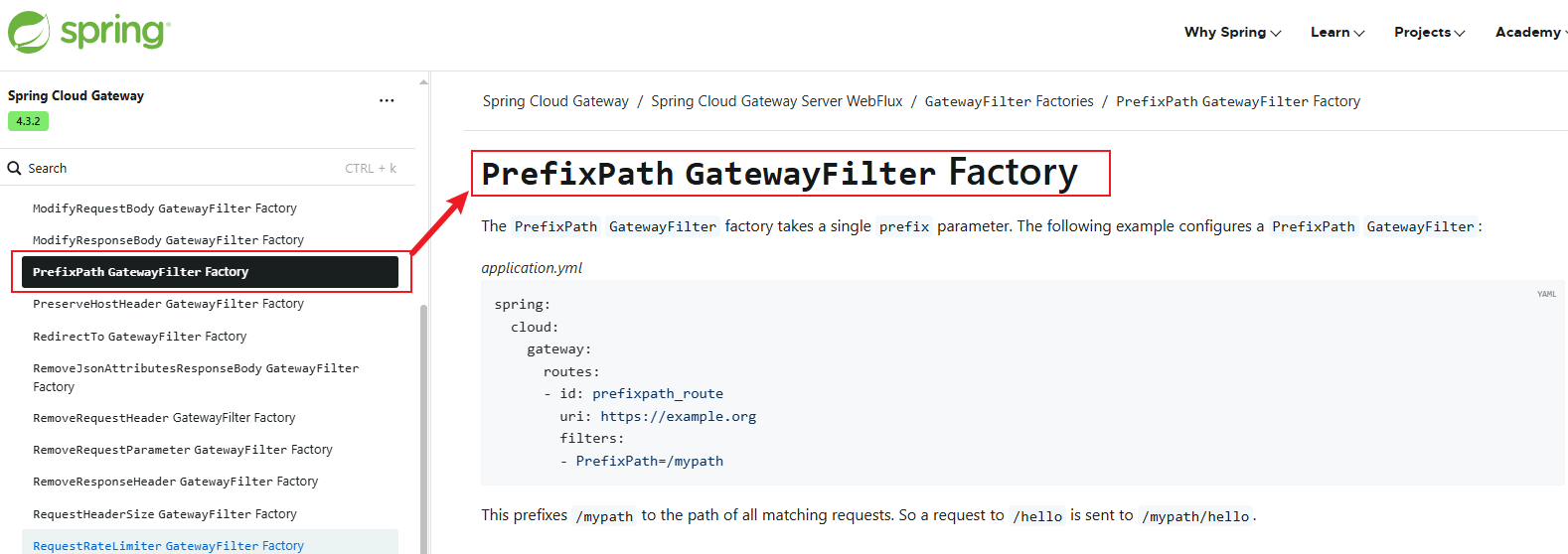1568x554 pixels.
Task: Click Spring Cloud Gateway Server WebFlux breadcrumb
Action: [x=777, y=101]
